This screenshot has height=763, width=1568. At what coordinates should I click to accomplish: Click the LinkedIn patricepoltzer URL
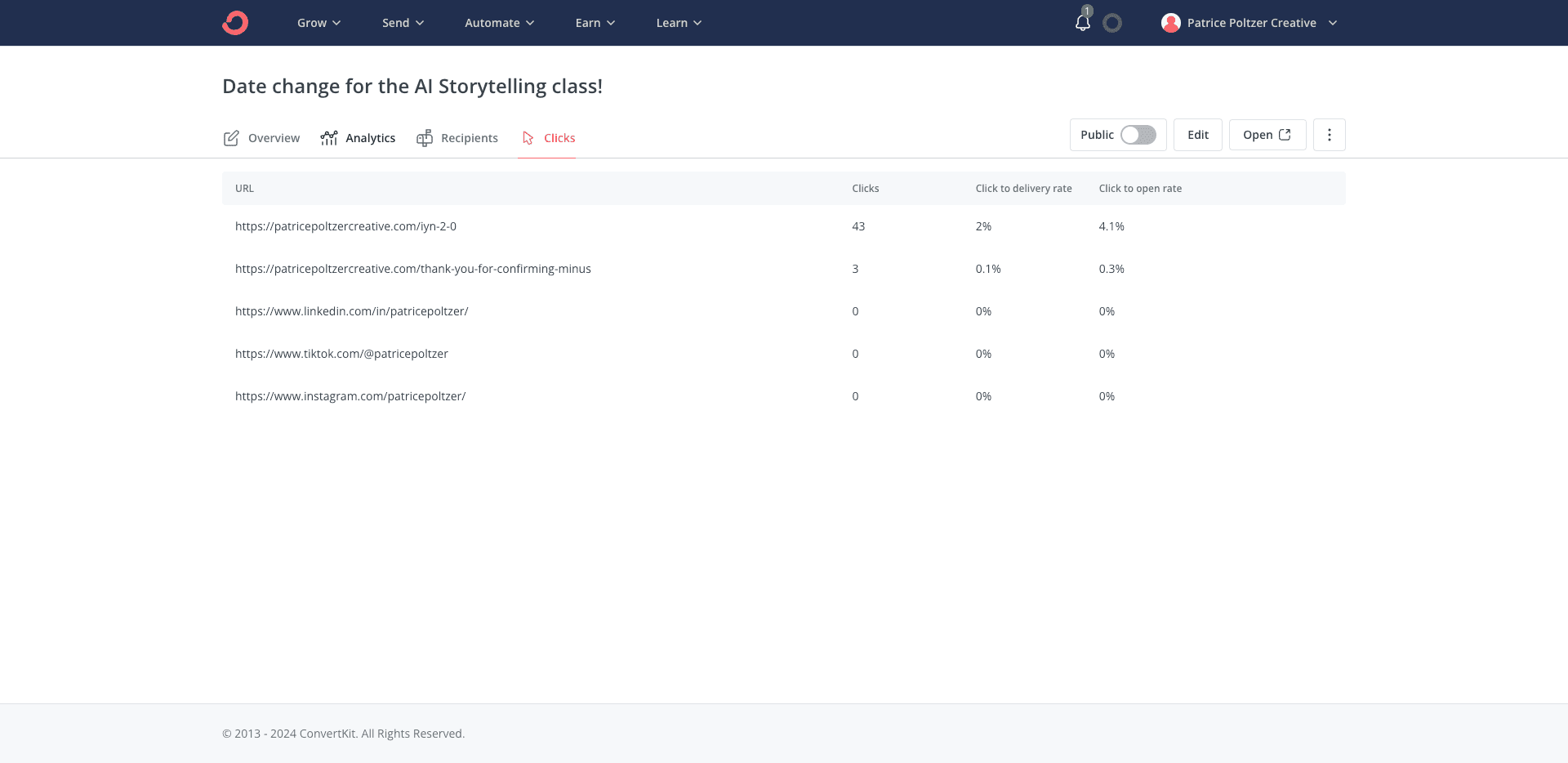[x=352, y=311]
